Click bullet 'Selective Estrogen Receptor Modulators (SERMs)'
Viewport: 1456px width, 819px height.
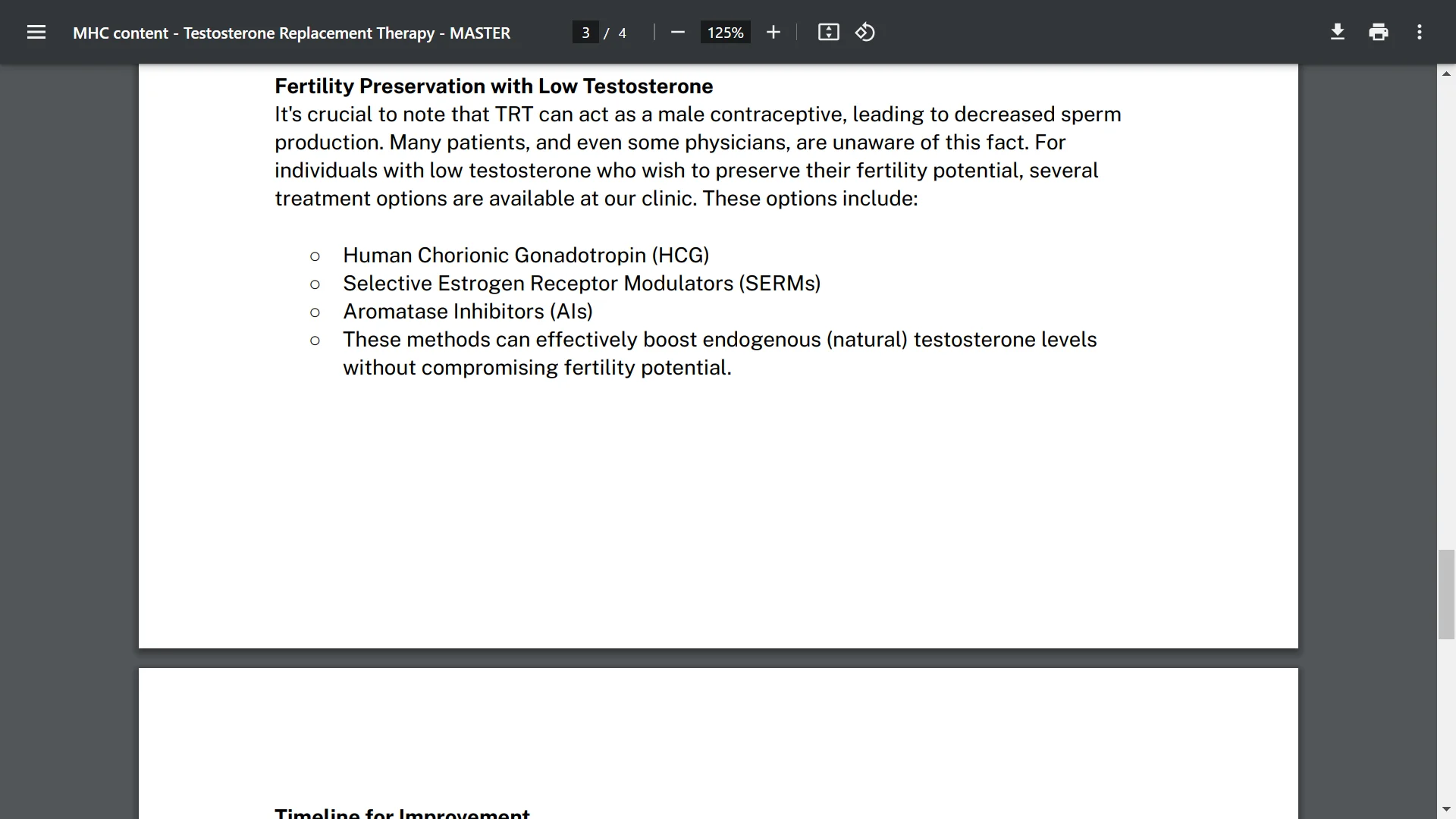coord(582,284)
